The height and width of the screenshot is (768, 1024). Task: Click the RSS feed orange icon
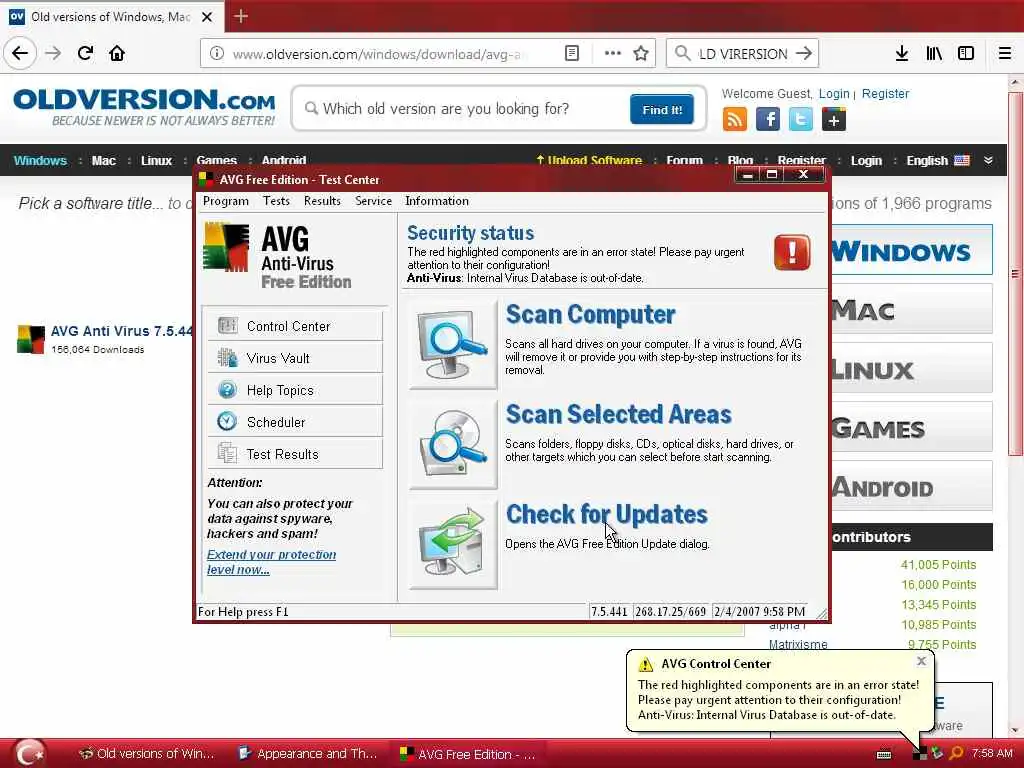(735, 120)
